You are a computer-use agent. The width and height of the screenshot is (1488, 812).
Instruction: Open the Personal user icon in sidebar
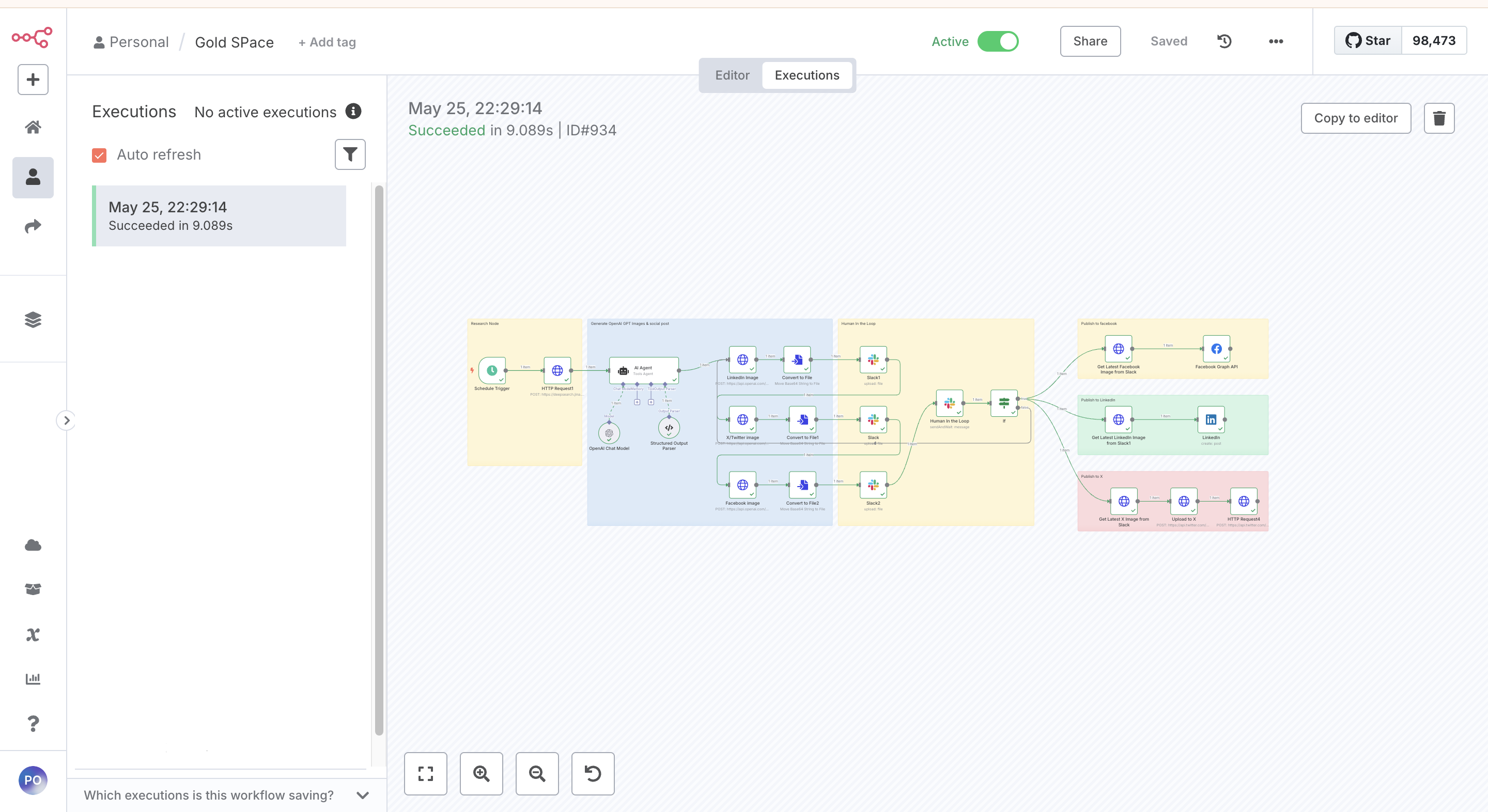(x=33, y=177)
